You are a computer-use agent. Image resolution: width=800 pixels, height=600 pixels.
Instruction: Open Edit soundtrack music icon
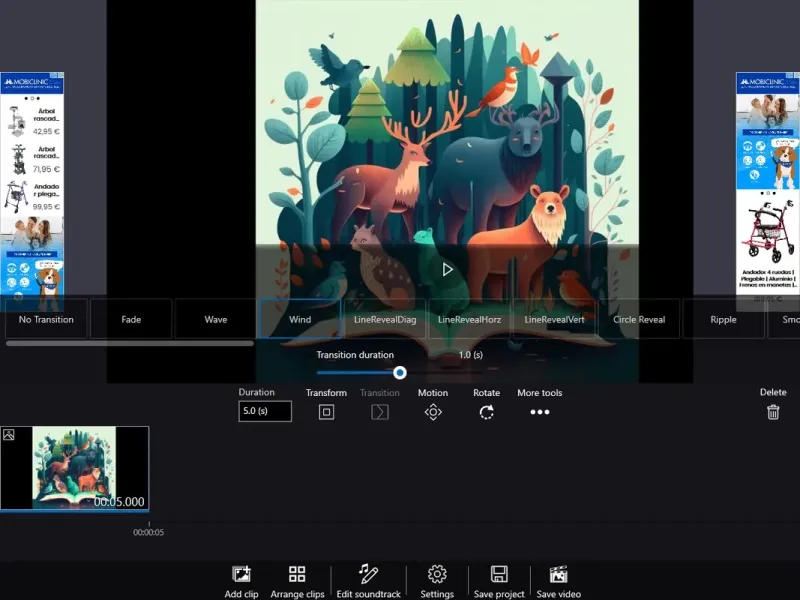coord(368,574)
